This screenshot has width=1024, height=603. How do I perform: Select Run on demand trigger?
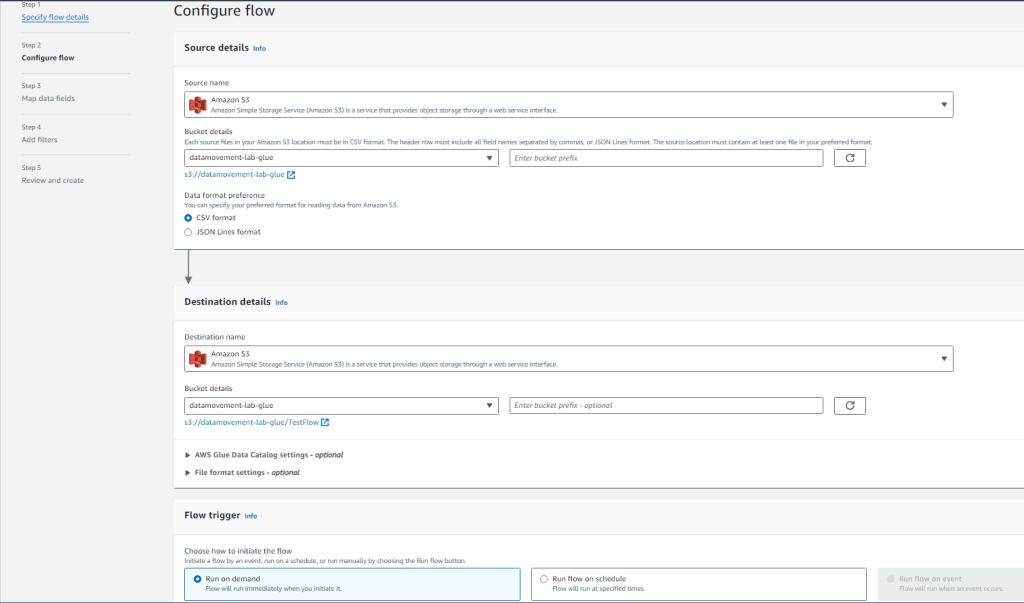(x=197, y=579)
